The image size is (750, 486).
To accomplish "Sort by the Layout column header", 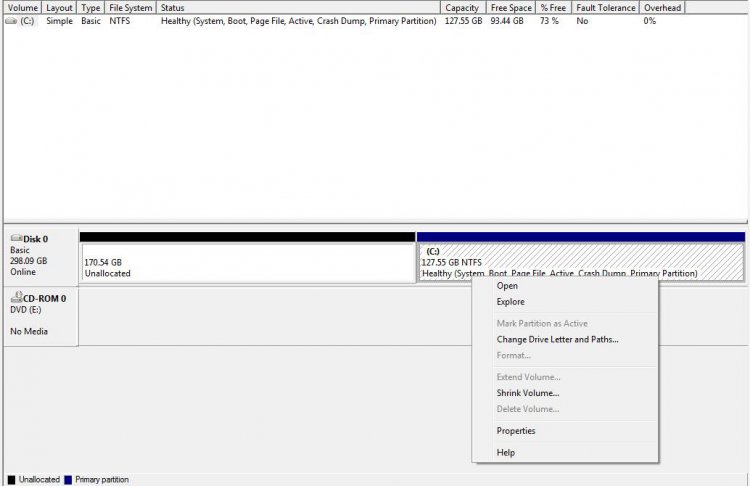I will 59,8.
